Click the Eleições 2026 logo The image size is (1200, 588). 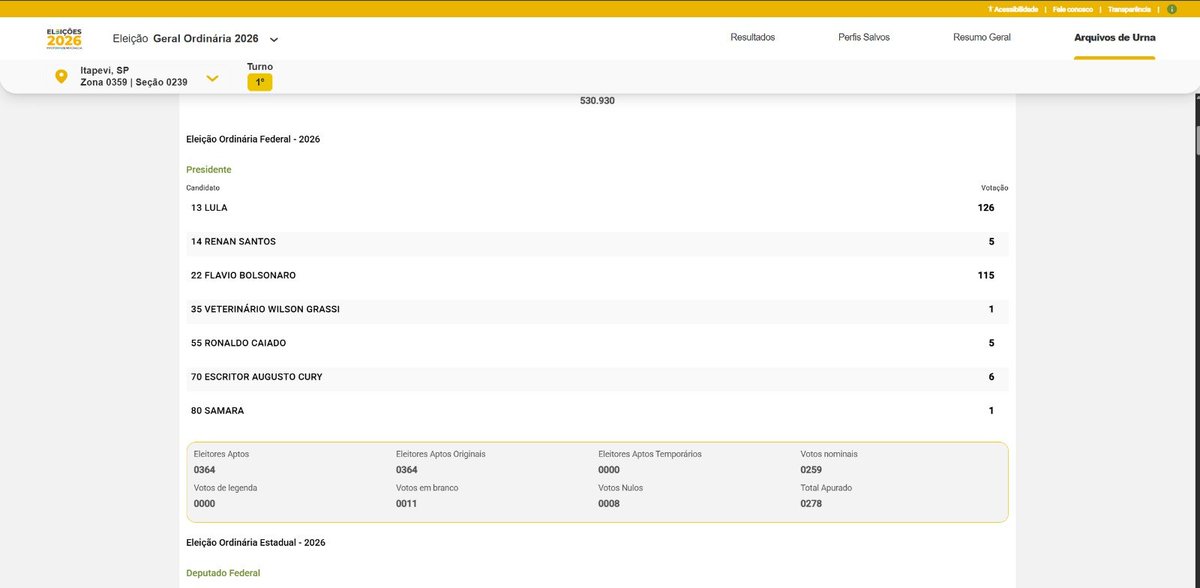[64, 39]
